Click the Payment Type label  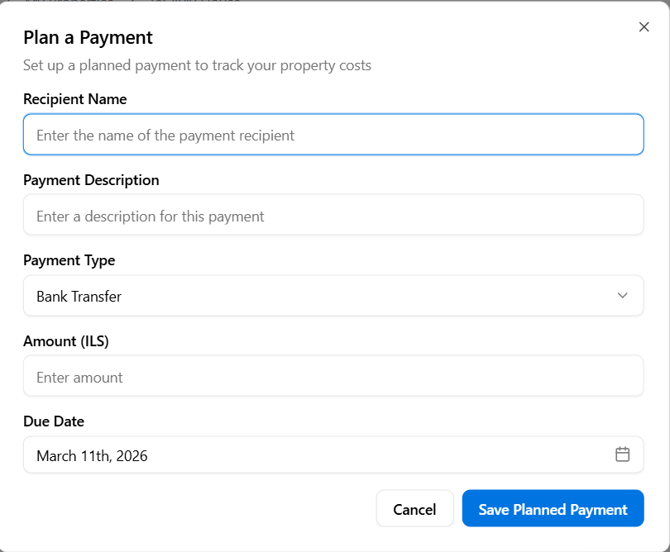point(69,260)
